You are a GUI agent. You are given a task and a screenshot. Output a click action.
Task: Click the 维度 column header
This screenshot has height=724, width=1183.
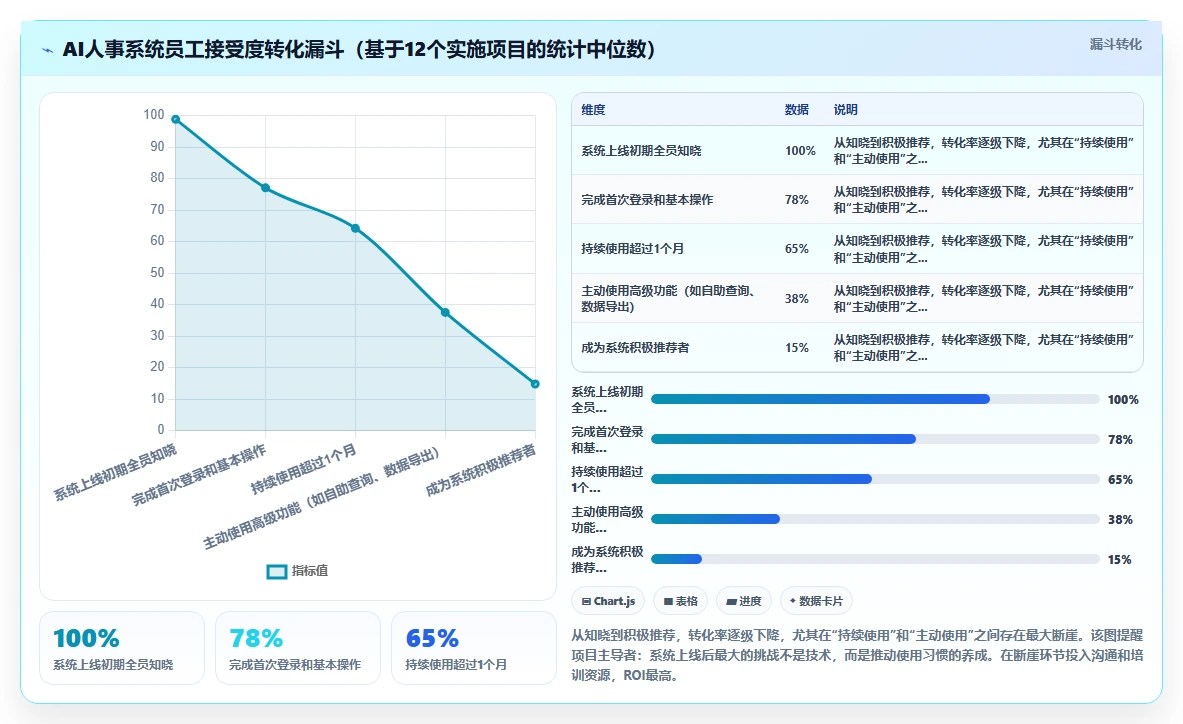[593, 110]
